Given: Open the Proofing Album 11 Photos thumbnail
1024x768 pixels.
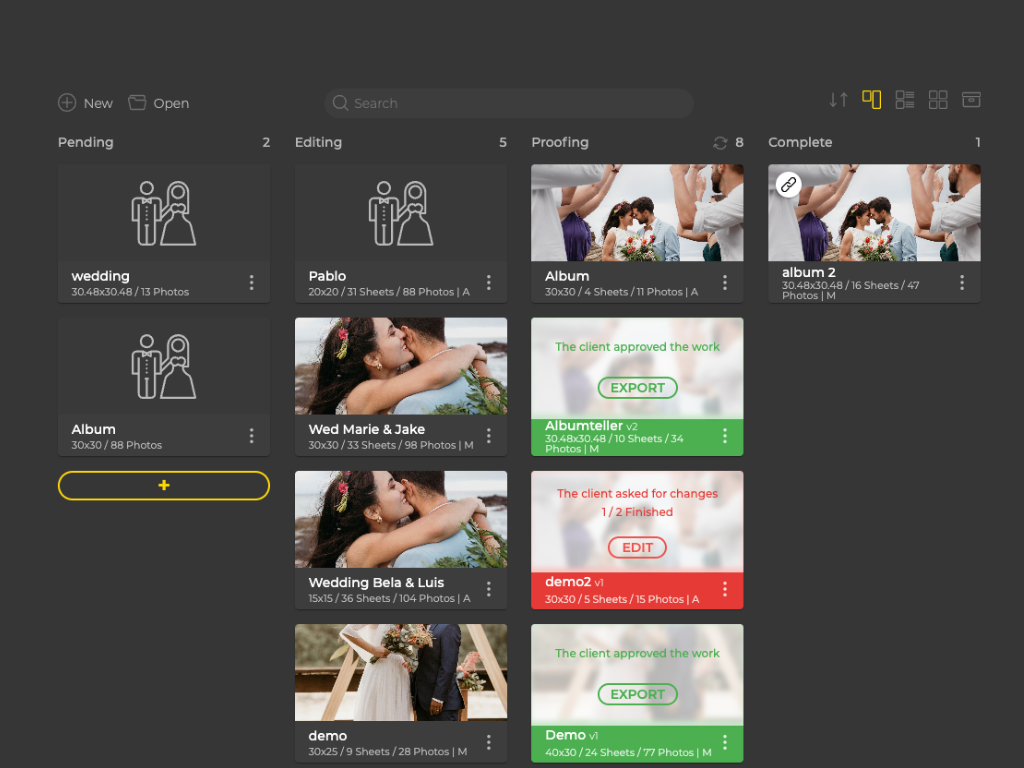Looking at the screenshot, I should click(637, 213).
